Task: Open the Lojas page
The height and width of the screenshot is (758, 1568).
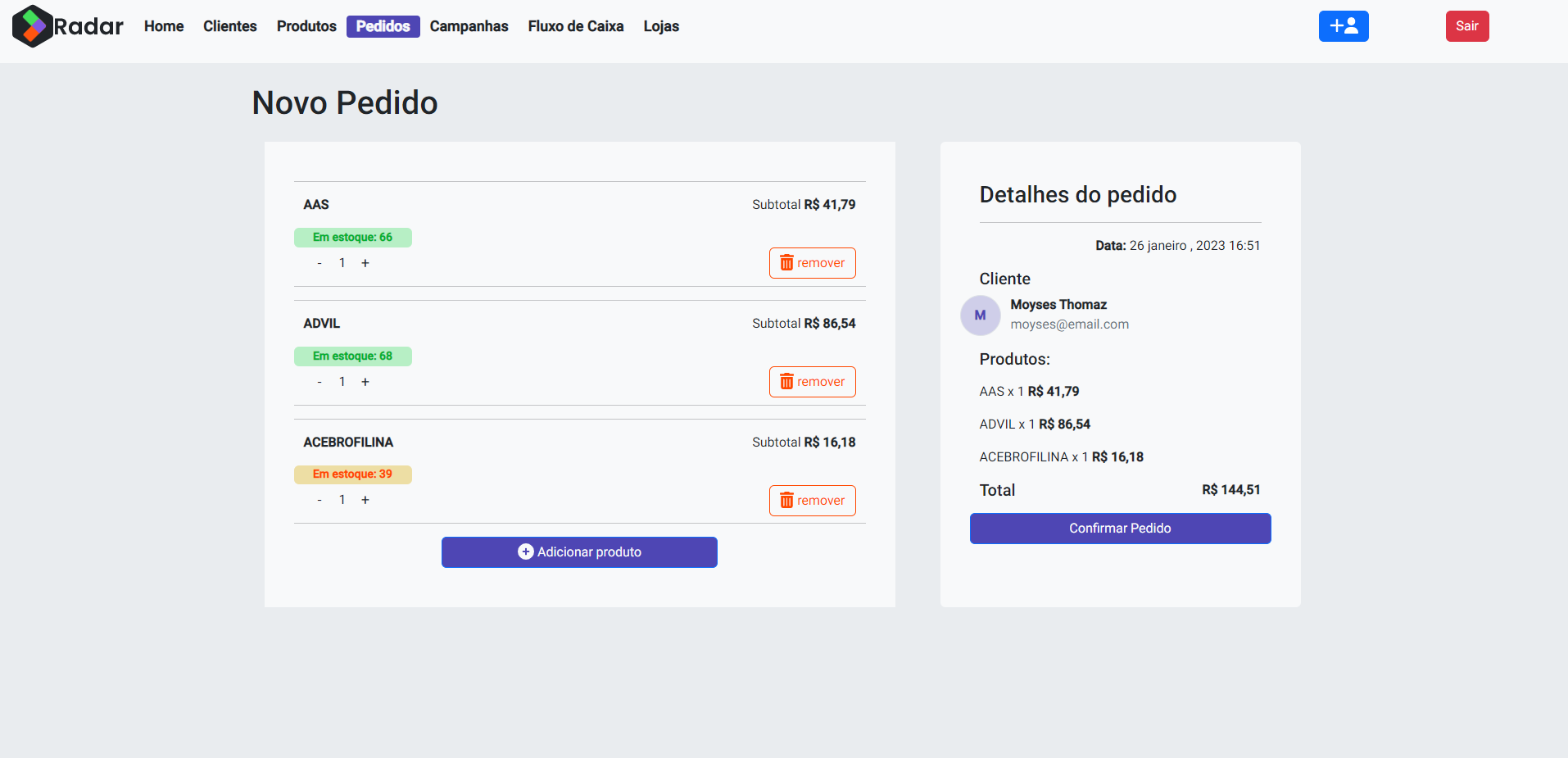Action: [660, 26]
